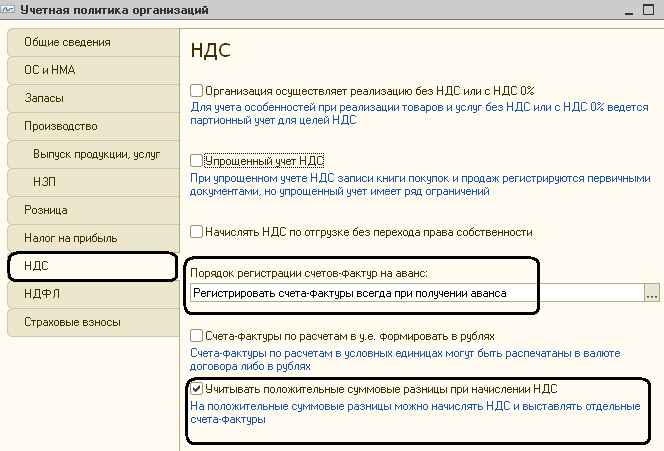Switch to the ОС и НМА tab
The width and height of the screenshot is (664, 451).
93,70
